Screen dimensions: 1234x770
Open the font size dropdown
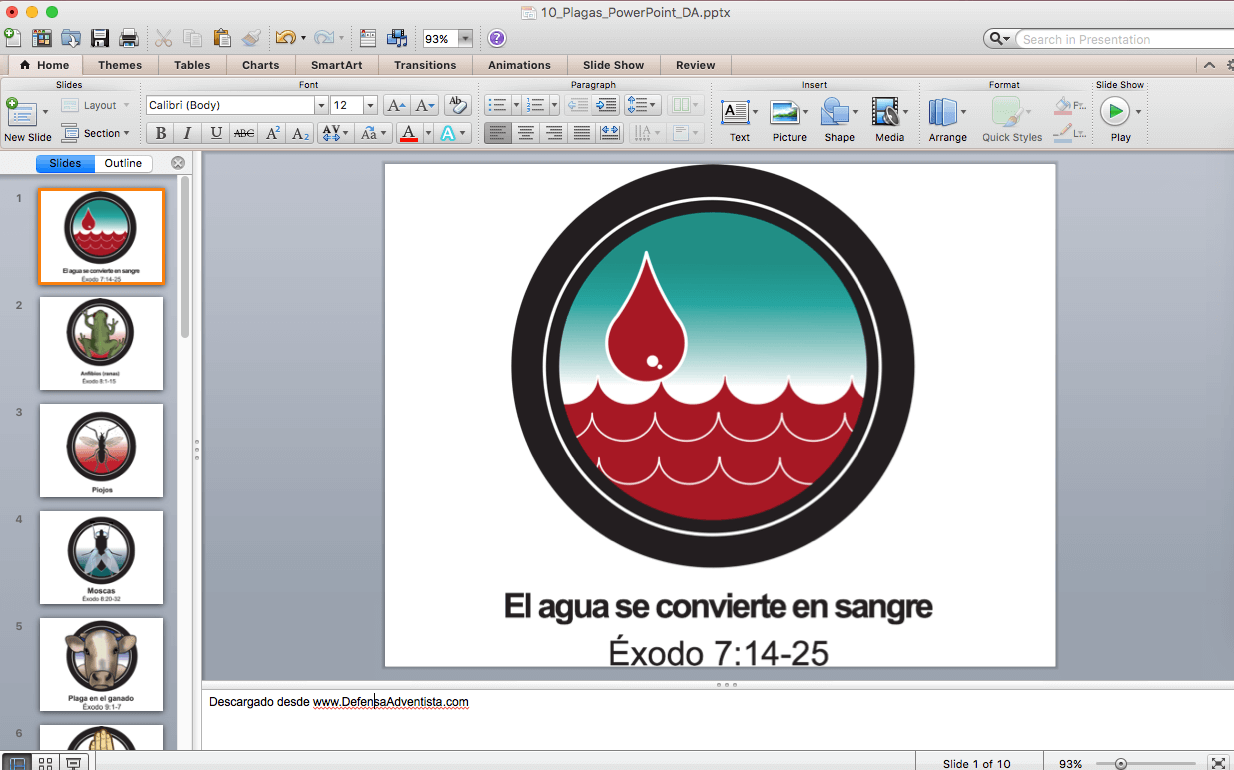click(370, 105)
